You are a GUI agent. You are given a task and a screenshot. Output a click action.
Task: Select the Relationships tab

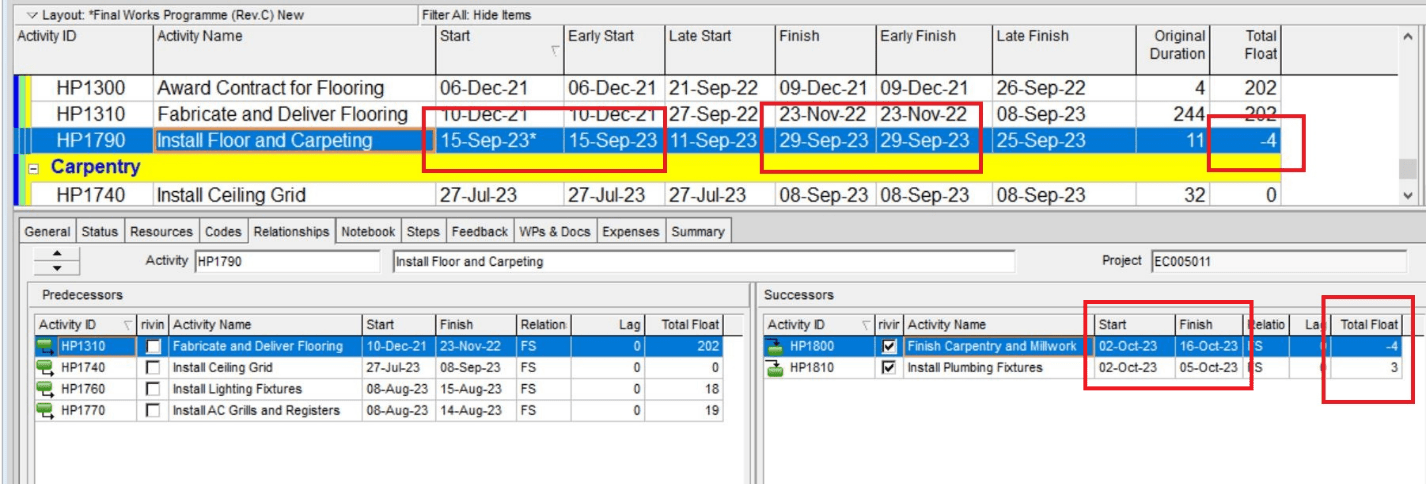point(291,231)
